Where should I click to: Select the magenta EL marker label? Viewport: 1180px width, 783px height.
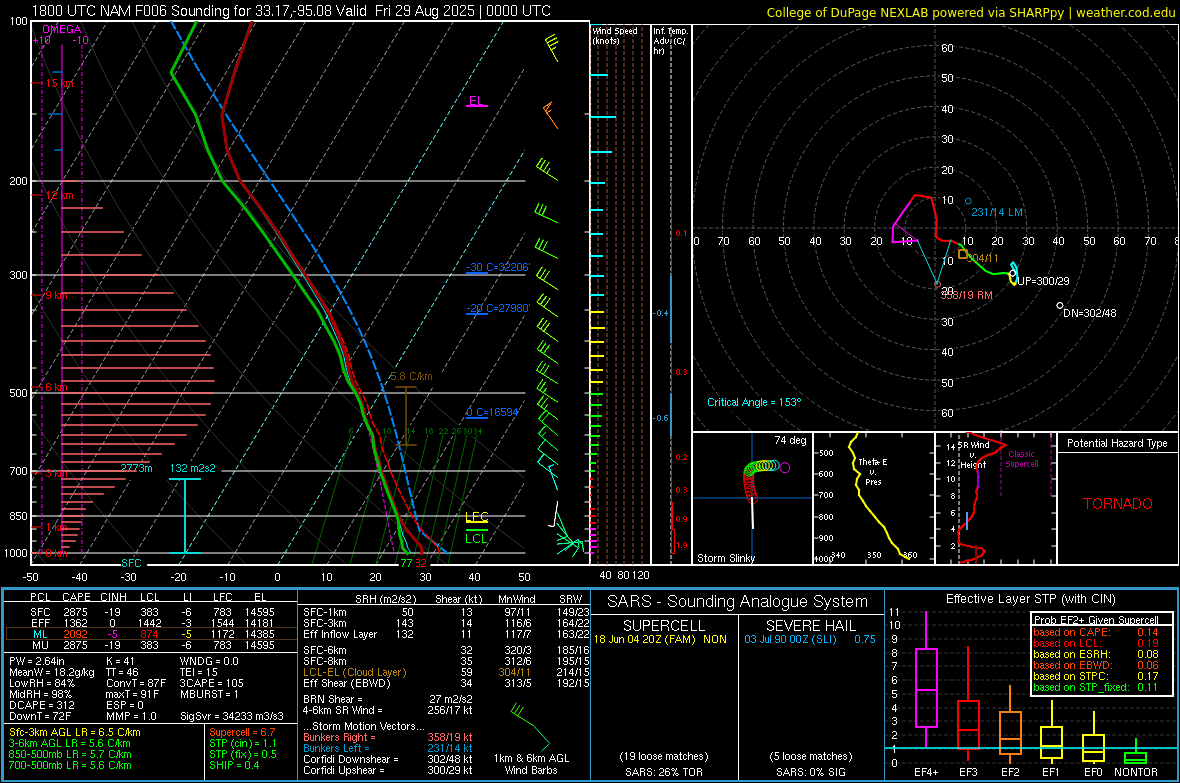coord(476,101)
